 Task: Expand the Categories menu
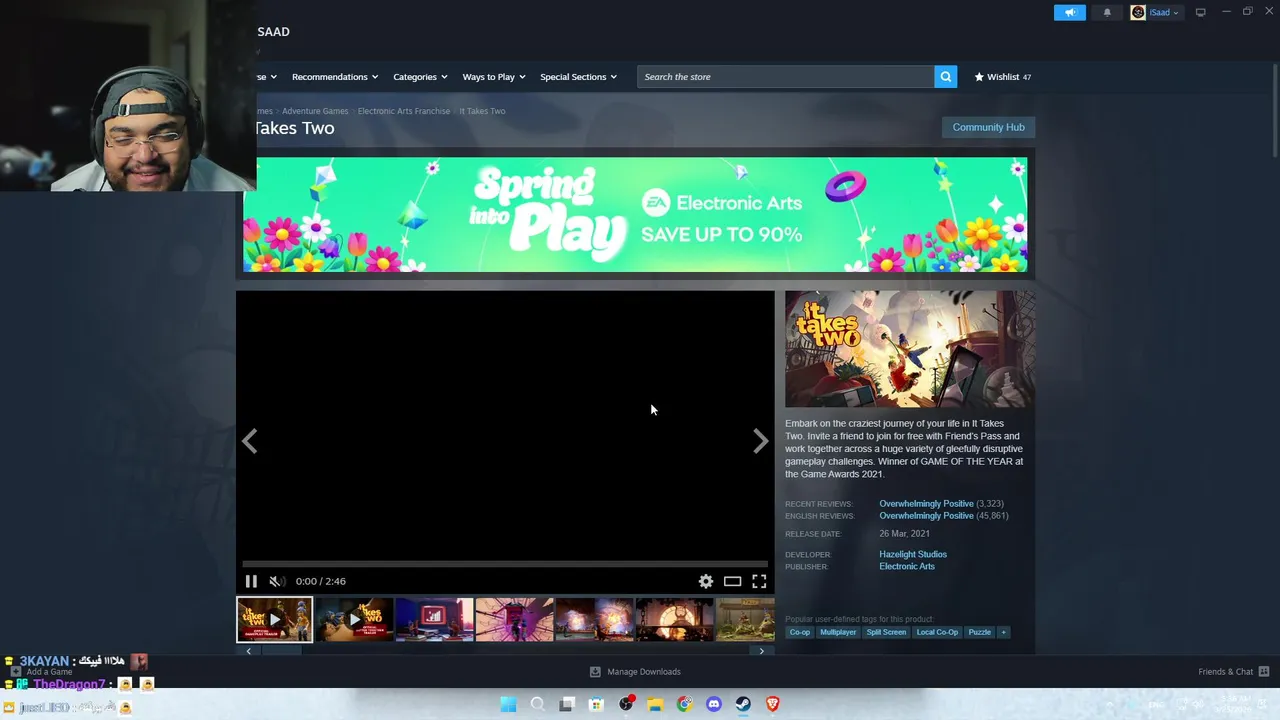[420, 77]
